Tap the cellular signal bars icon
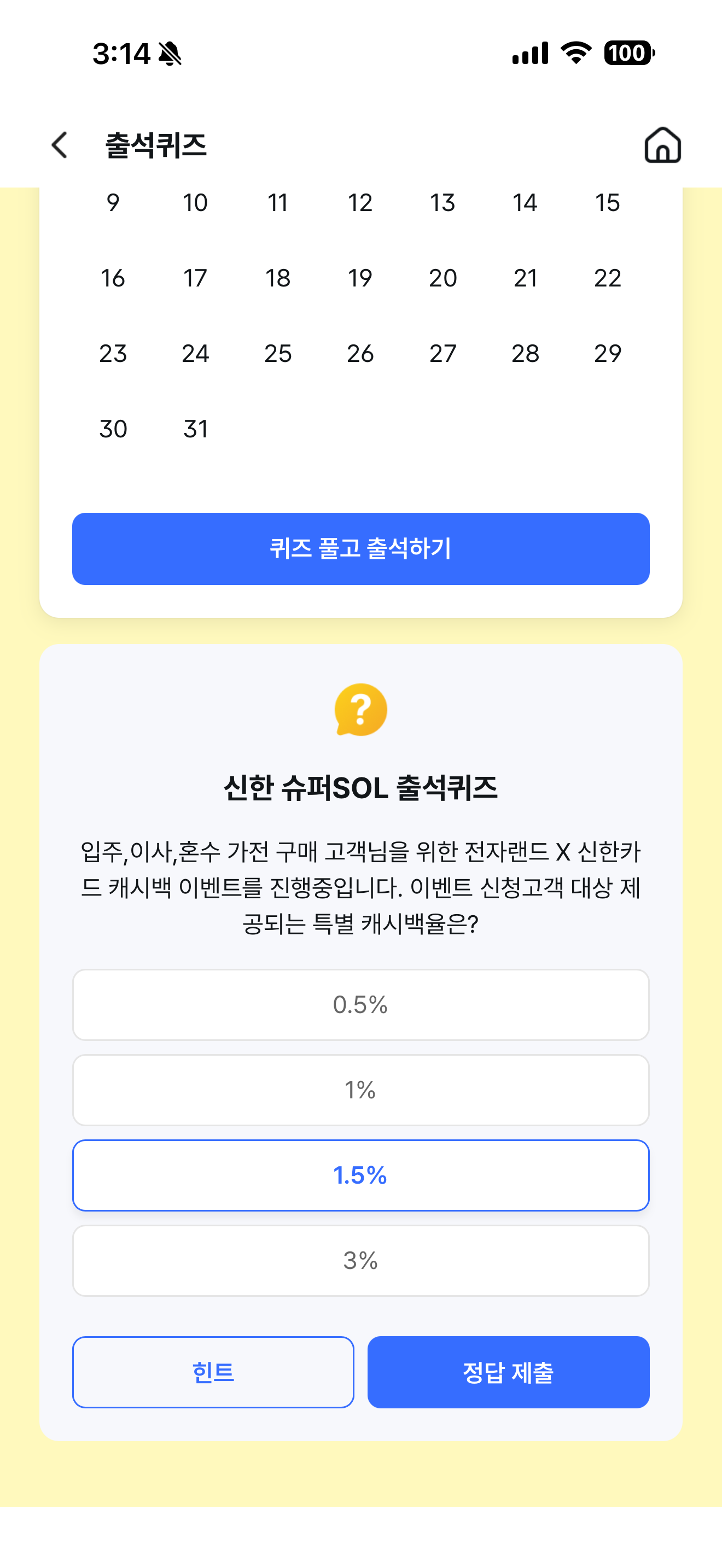 click(x=530, y=53)
